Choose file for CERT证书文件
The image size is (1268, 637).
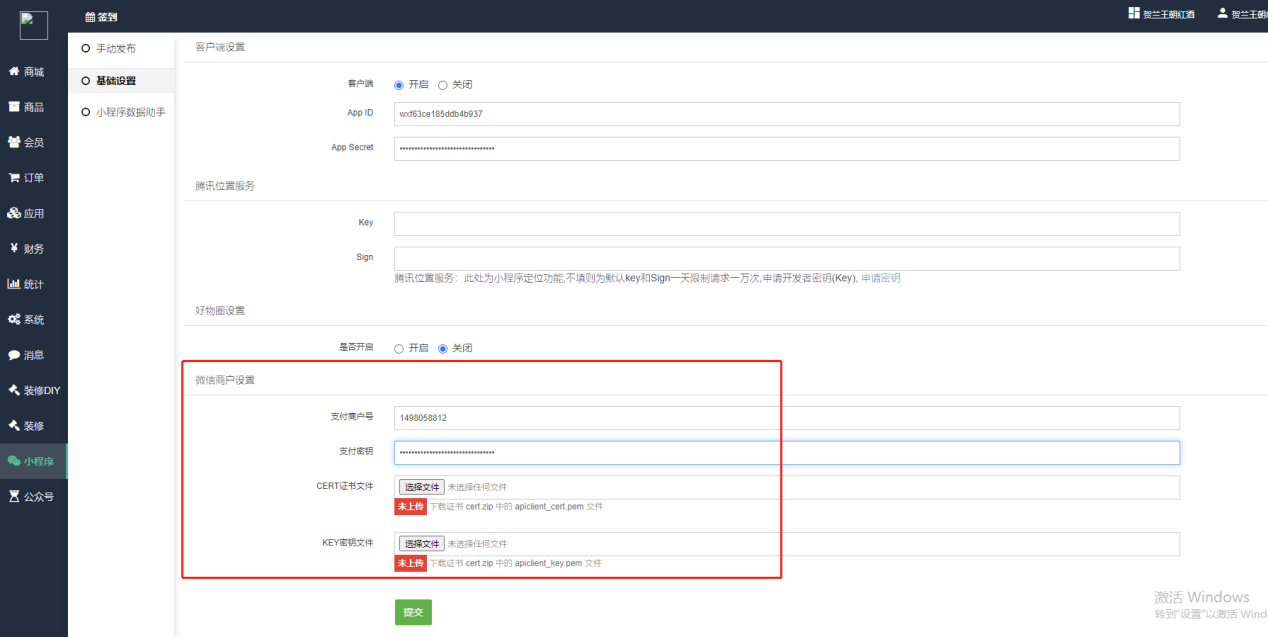[421, 487]
